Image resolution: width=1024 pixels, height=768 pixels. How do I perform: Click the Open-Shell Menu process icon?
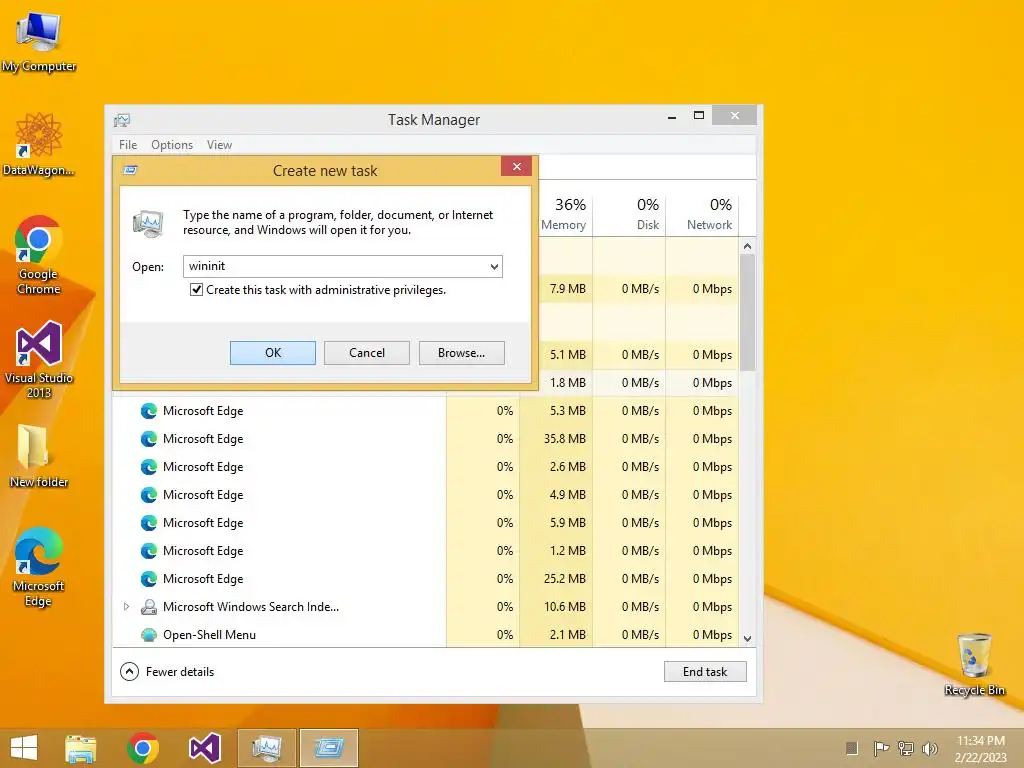[x=149, y=635]
